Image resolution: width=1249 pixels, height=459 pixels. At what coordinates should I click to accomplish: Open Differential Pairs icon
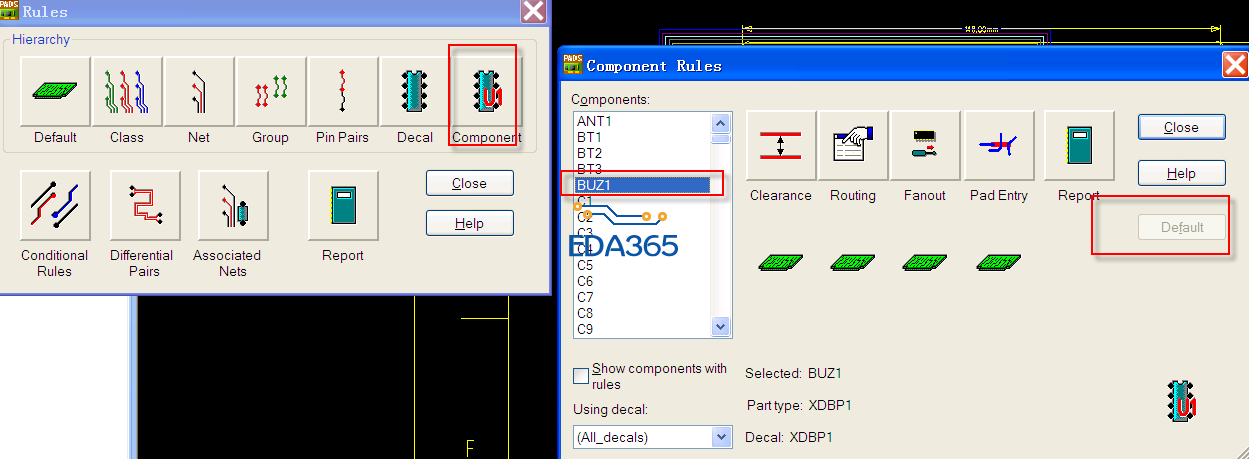(x=144, y=205)
